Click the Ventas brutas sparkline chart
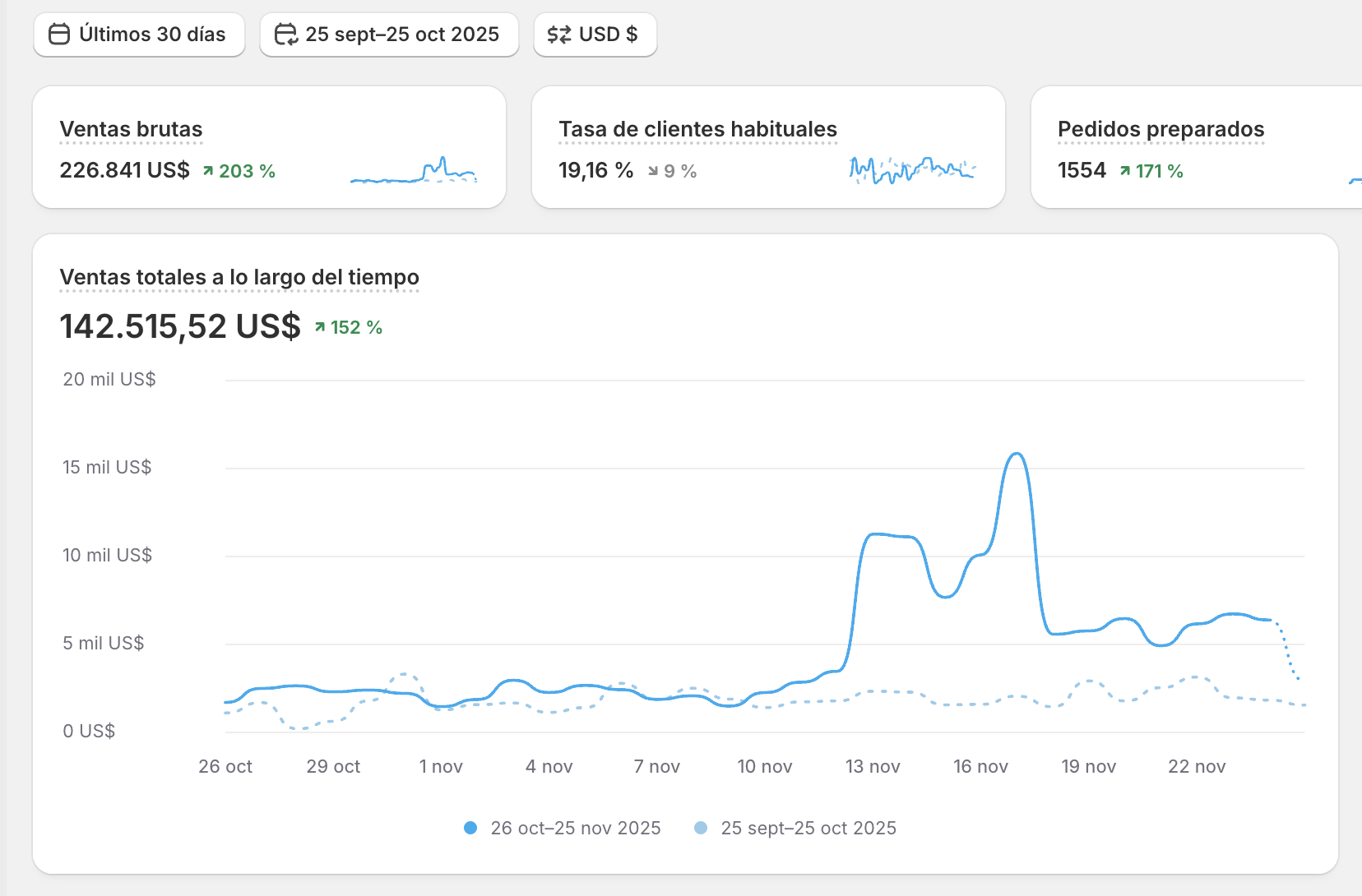 (x=414, y=170)
